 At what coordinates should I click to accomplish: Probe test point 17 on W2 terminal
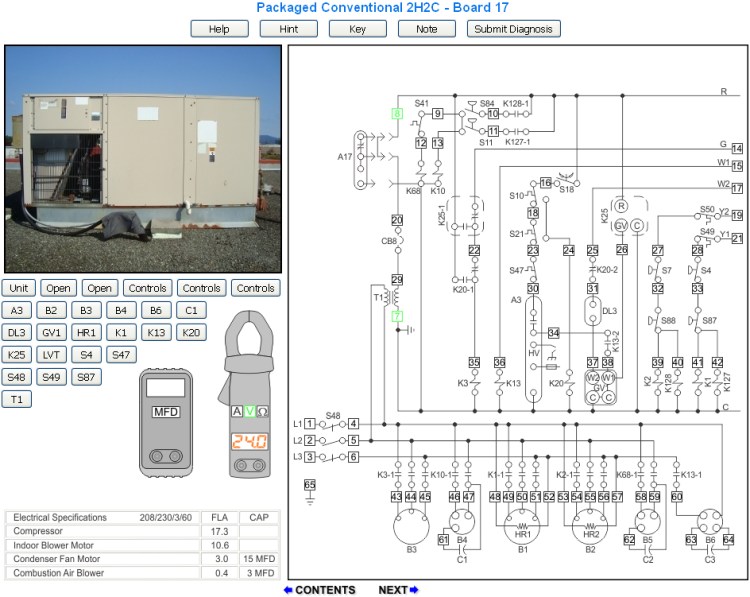[x=737, y=188]
